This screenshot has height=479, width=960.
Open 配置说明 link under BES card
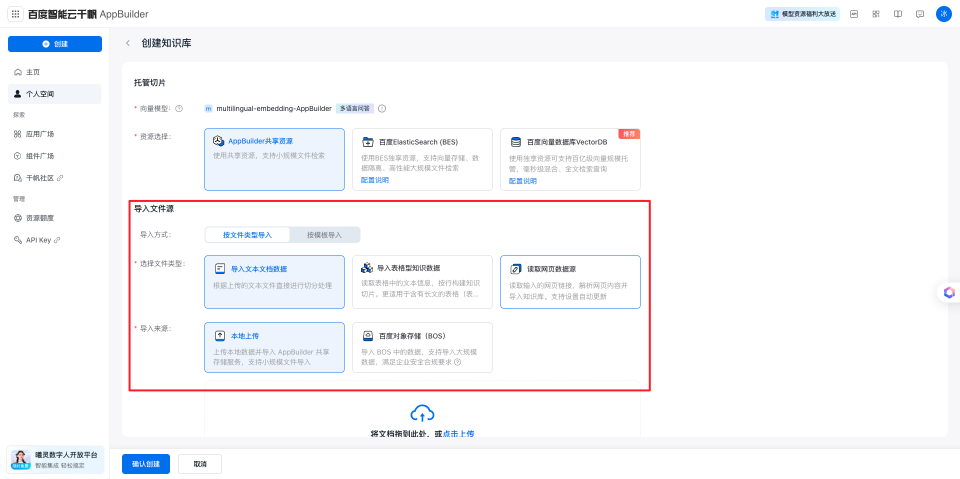(x=375, y=181)
